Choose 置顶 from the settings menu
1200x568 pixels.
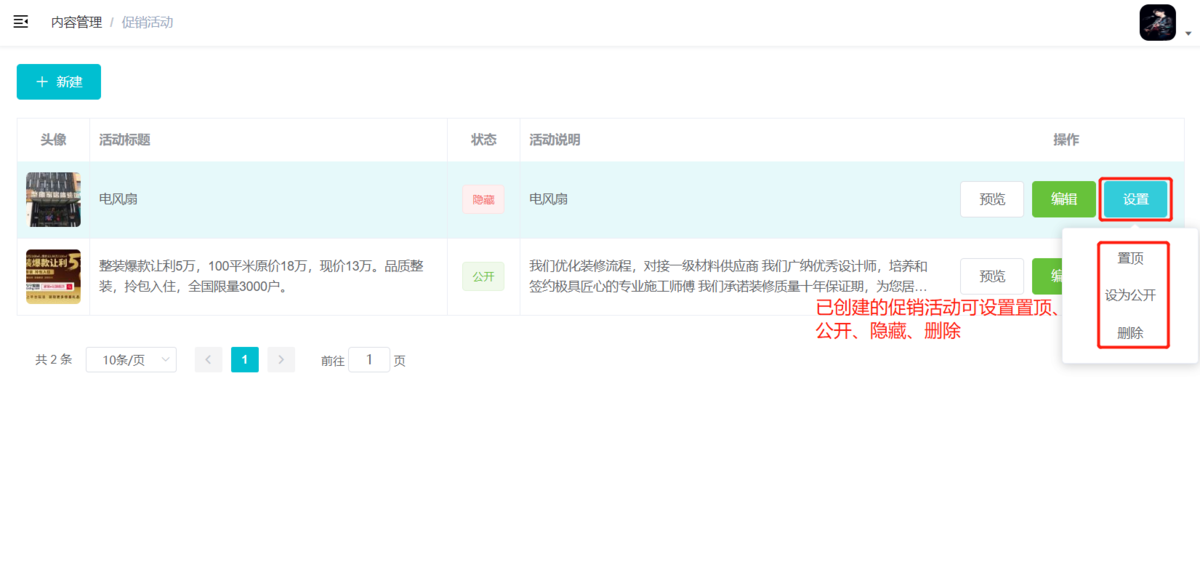pyautogui.click(x=1130, y=258)
